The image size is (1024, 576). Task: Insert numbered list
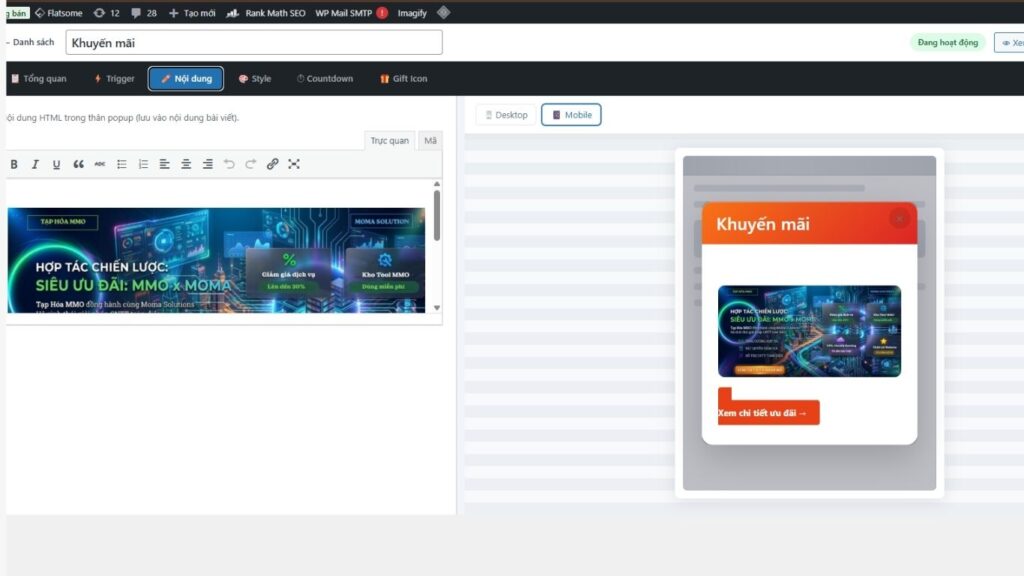tap(143, 164)
